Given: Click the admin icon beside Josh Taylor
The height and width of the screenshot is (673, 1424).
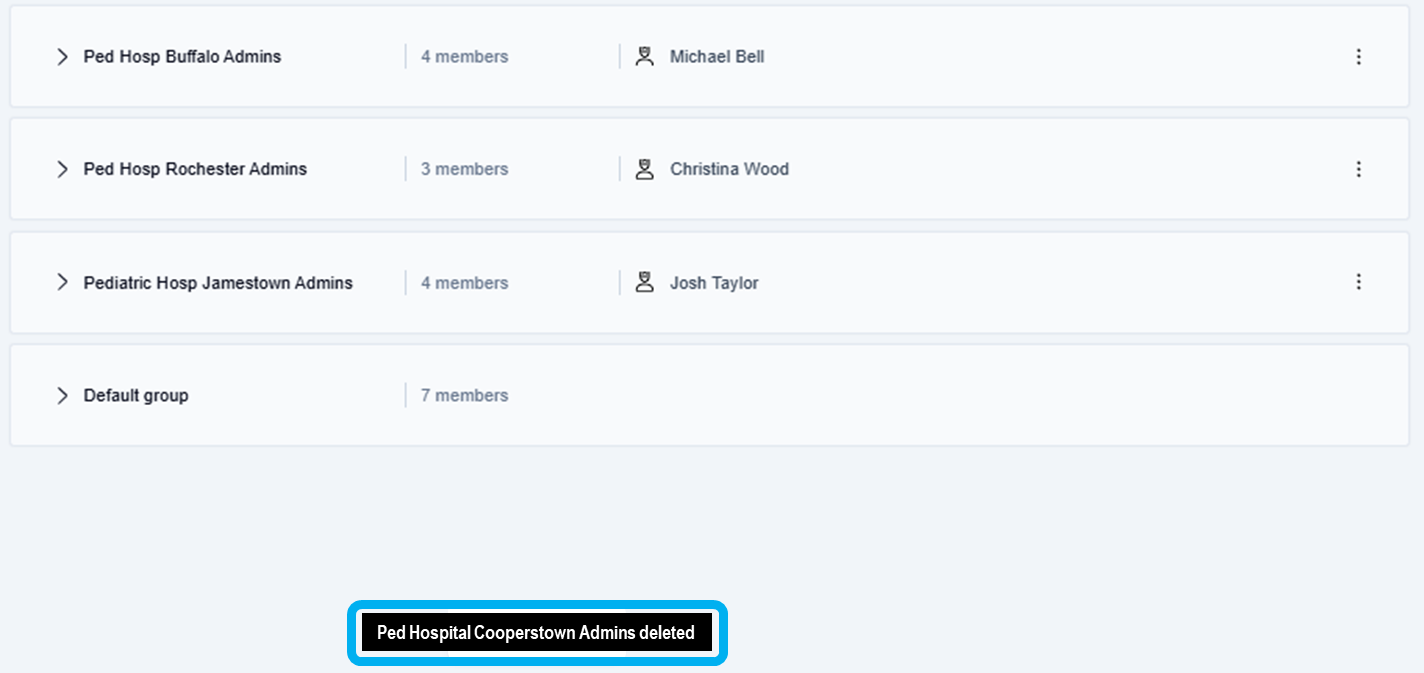Looking at the screenshot, I should [x=645, y=283].
